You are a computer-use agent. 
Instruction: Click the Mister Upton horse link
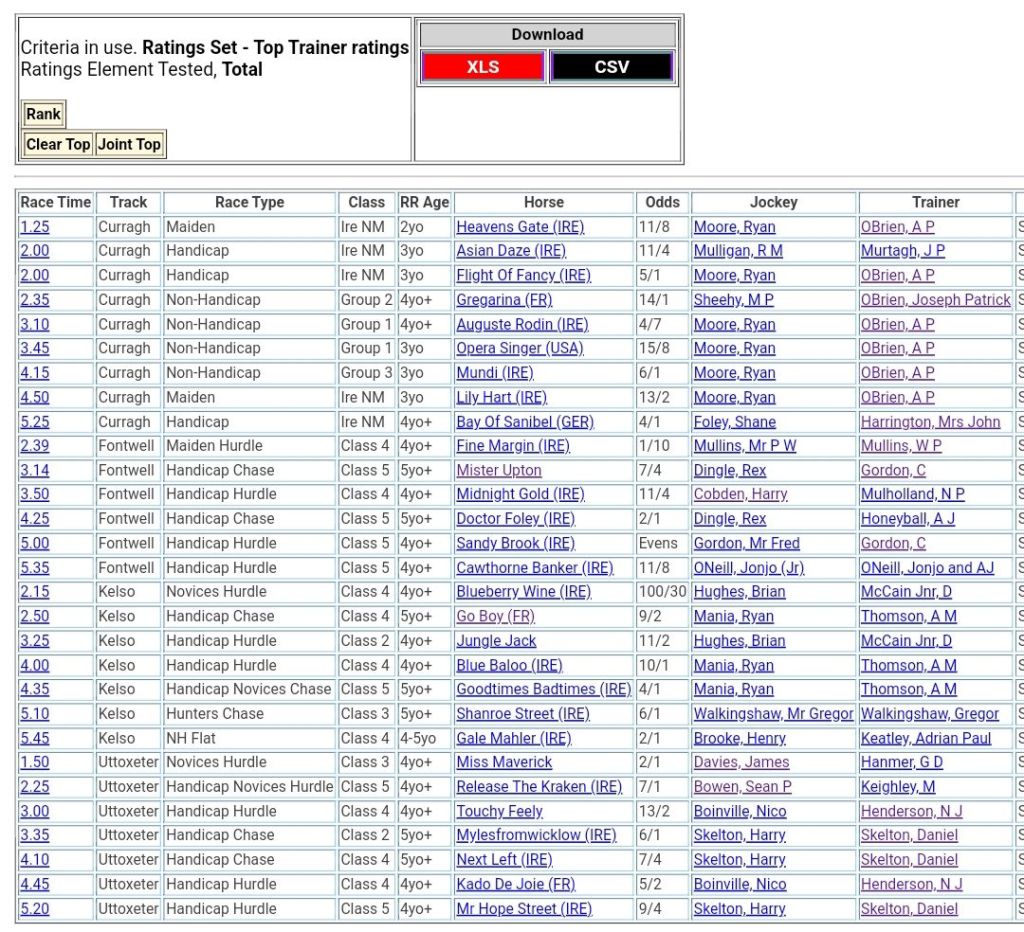point(499,470)
